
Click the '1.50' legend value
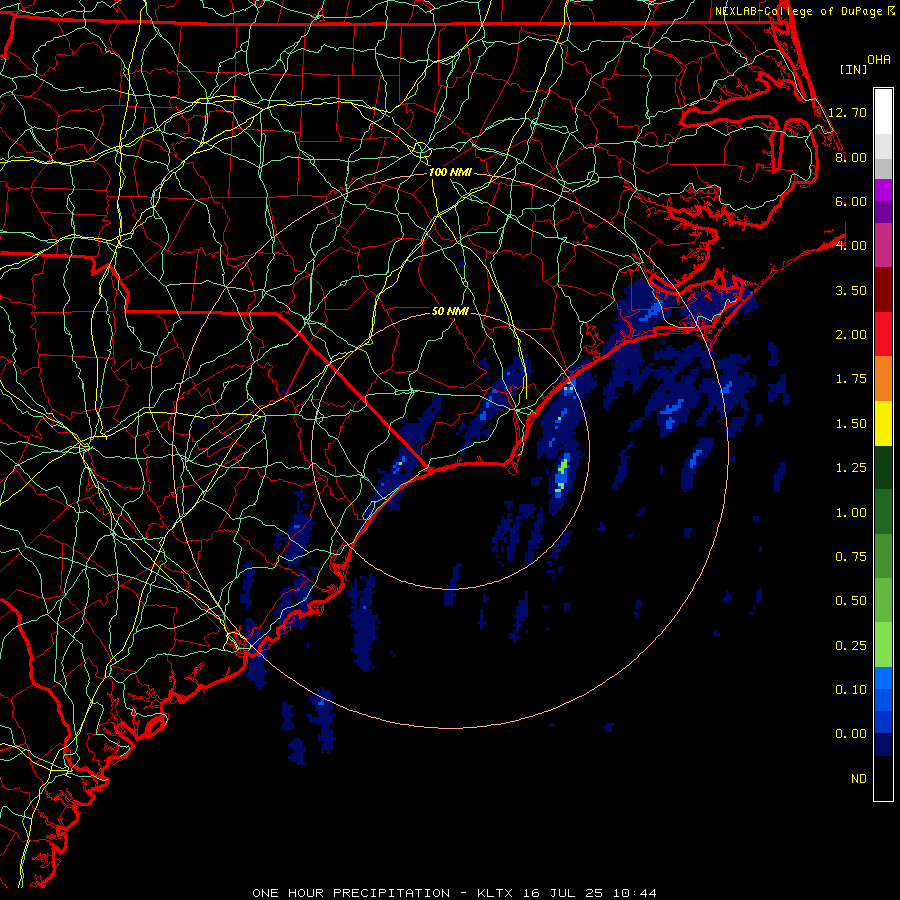[851, 424]
